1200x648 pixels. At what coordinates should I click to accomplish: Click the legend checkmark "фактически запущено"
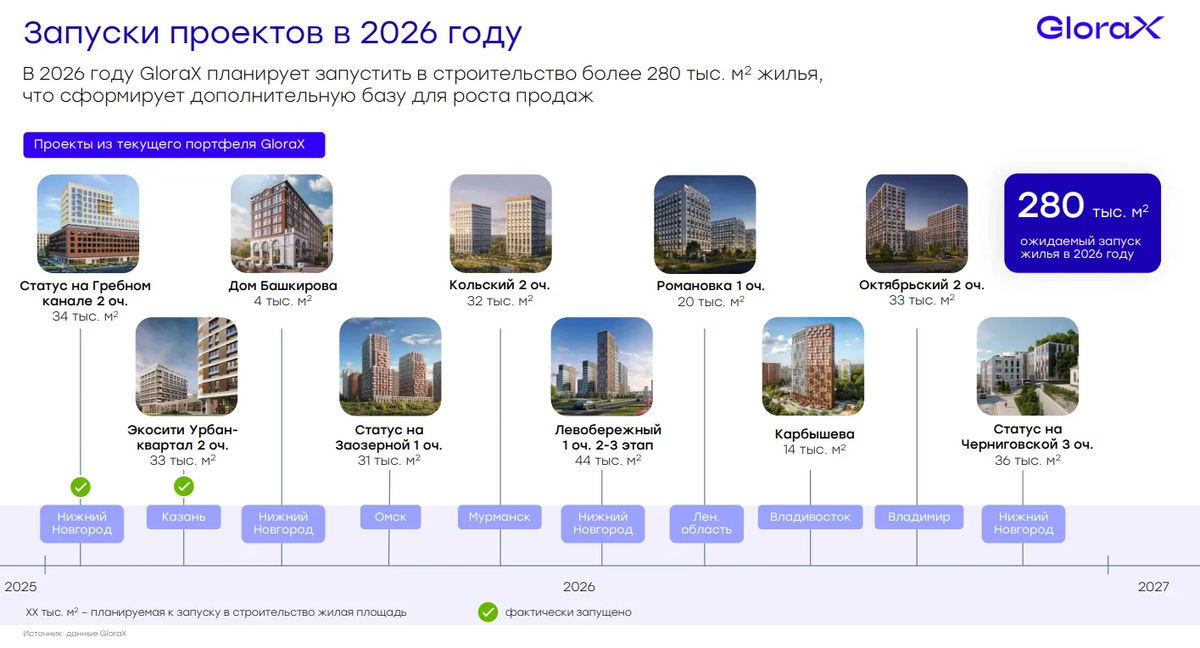coord(487,612)
